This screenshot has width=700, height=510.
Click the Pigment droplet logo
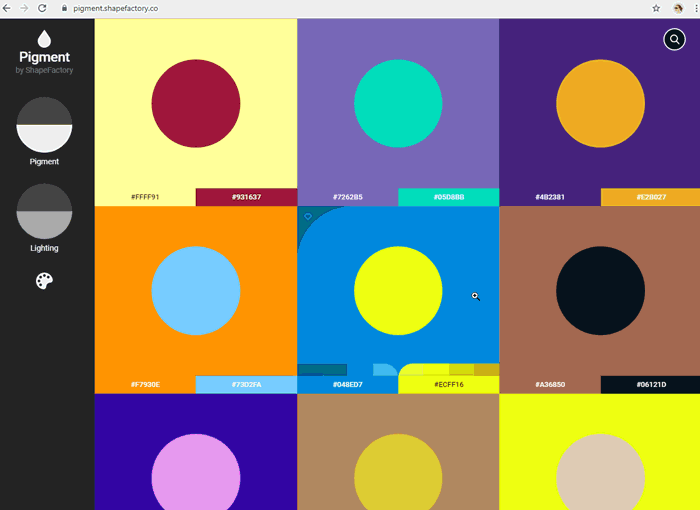click(44, 39)
